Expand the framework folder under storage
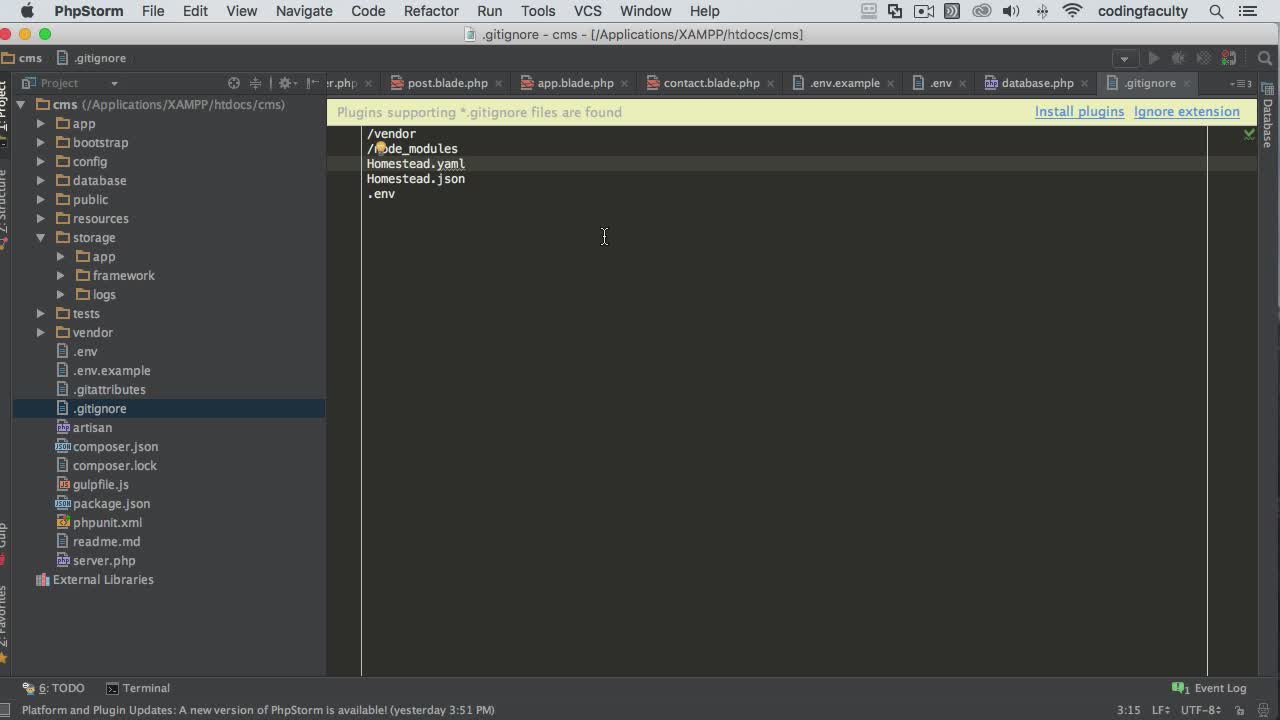Screen dimensions: 1280x720 [61, 276]
